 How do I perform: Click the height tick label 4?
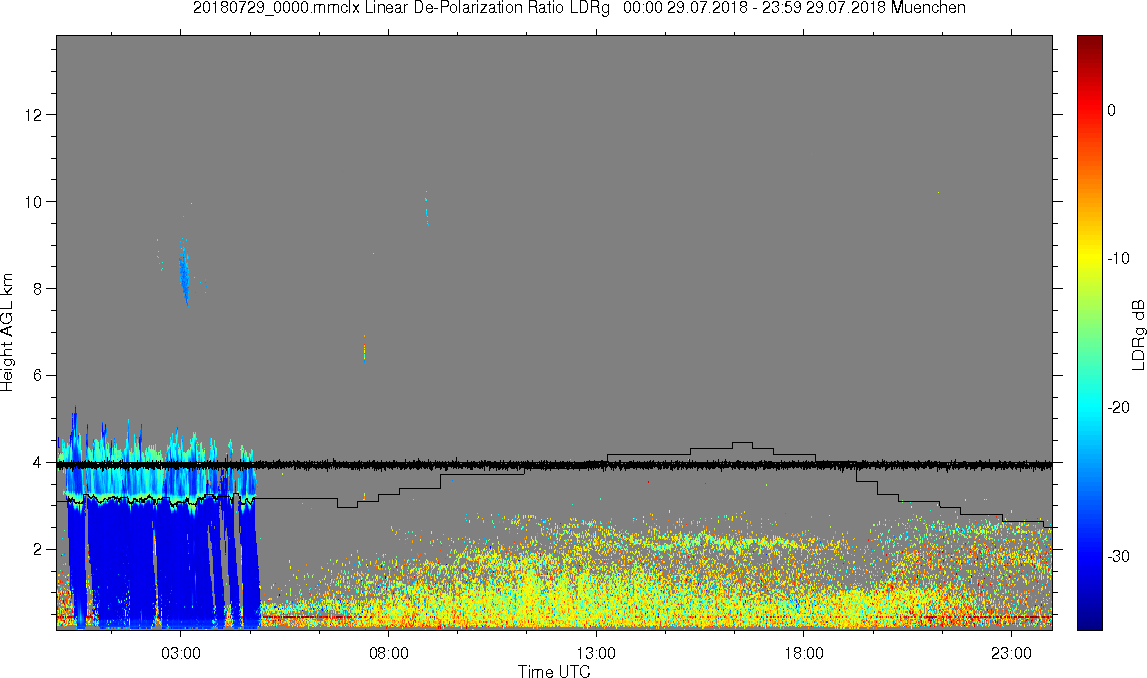[37, 462]
